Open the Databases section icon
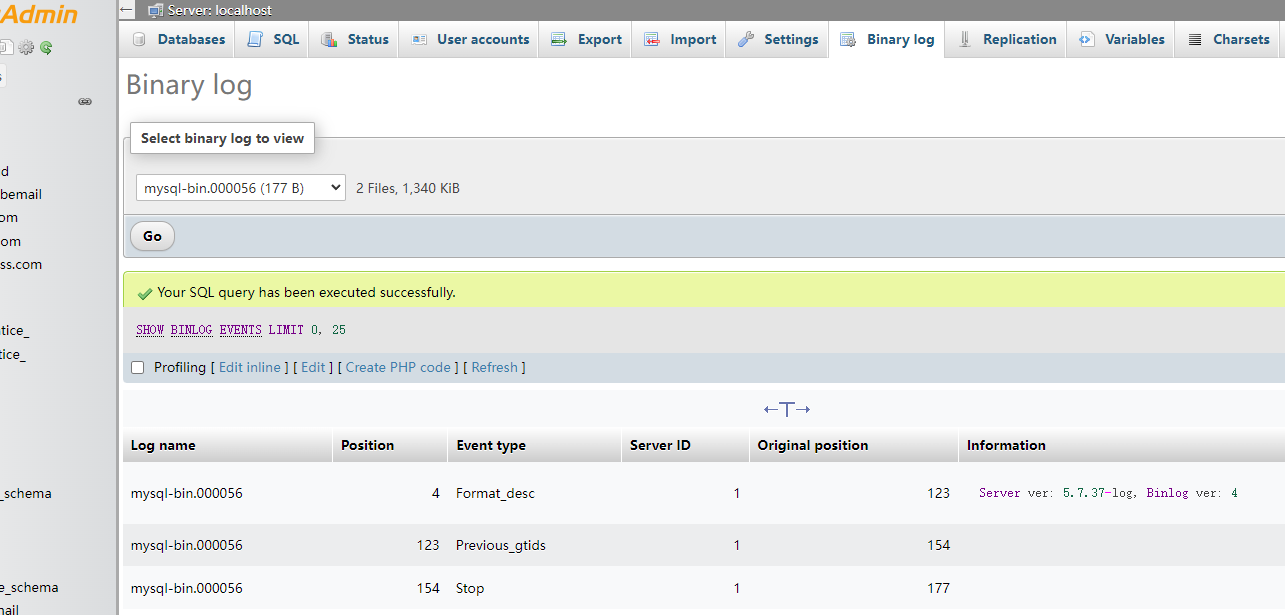The width and height of the screenshot is (1285, 615). click(138, 39)
